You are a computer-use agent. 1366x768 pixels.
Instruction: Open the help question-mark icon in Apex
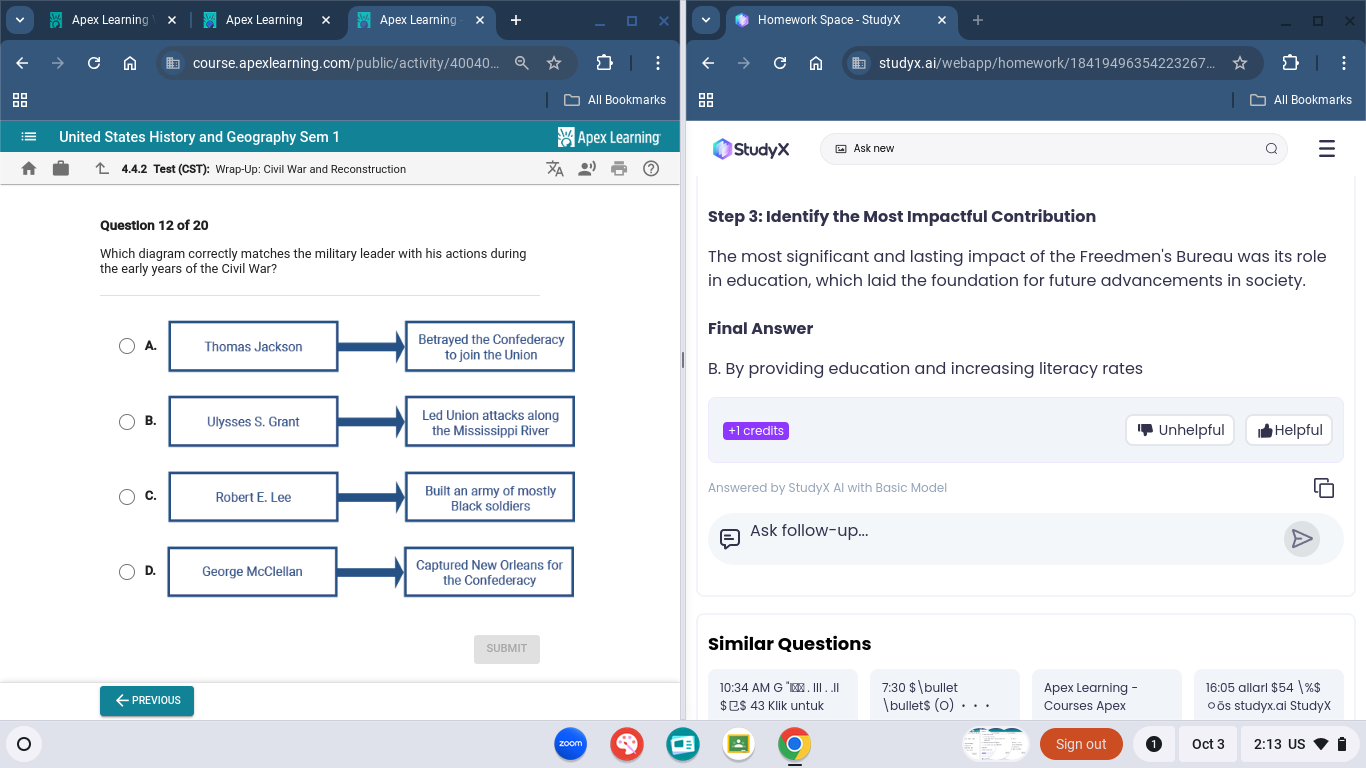[x=651, y=169]
